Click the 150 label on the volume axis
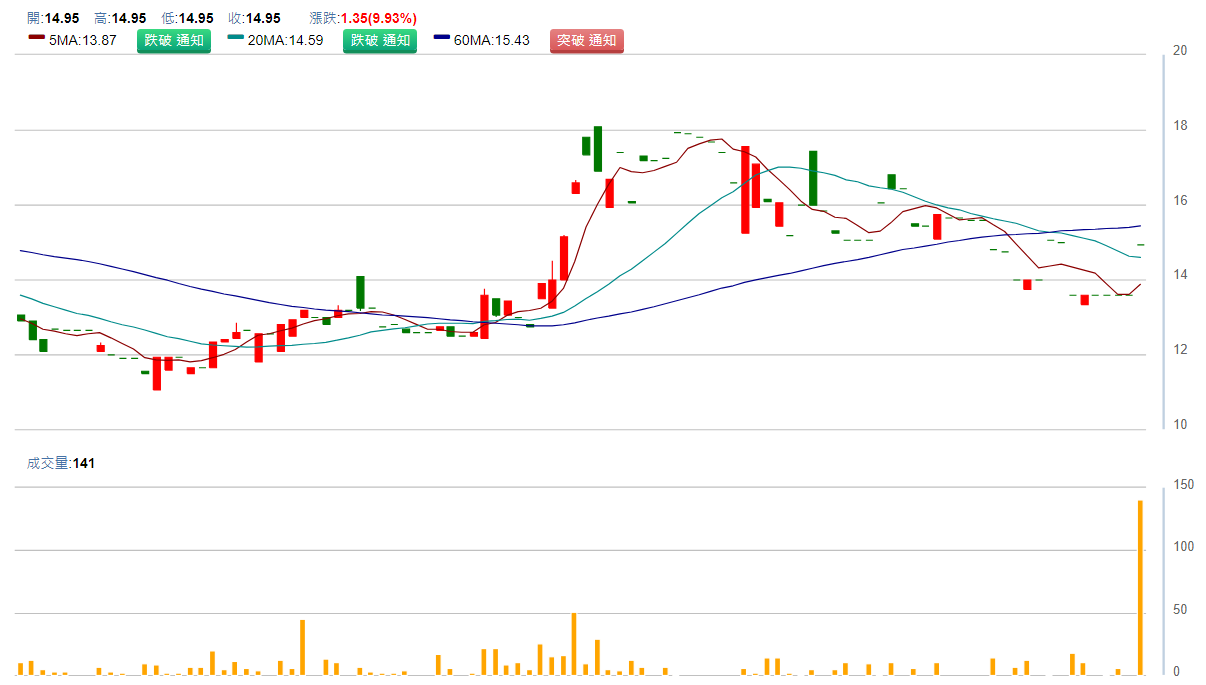This screenshot has height=685, width=1206. 1183,485
